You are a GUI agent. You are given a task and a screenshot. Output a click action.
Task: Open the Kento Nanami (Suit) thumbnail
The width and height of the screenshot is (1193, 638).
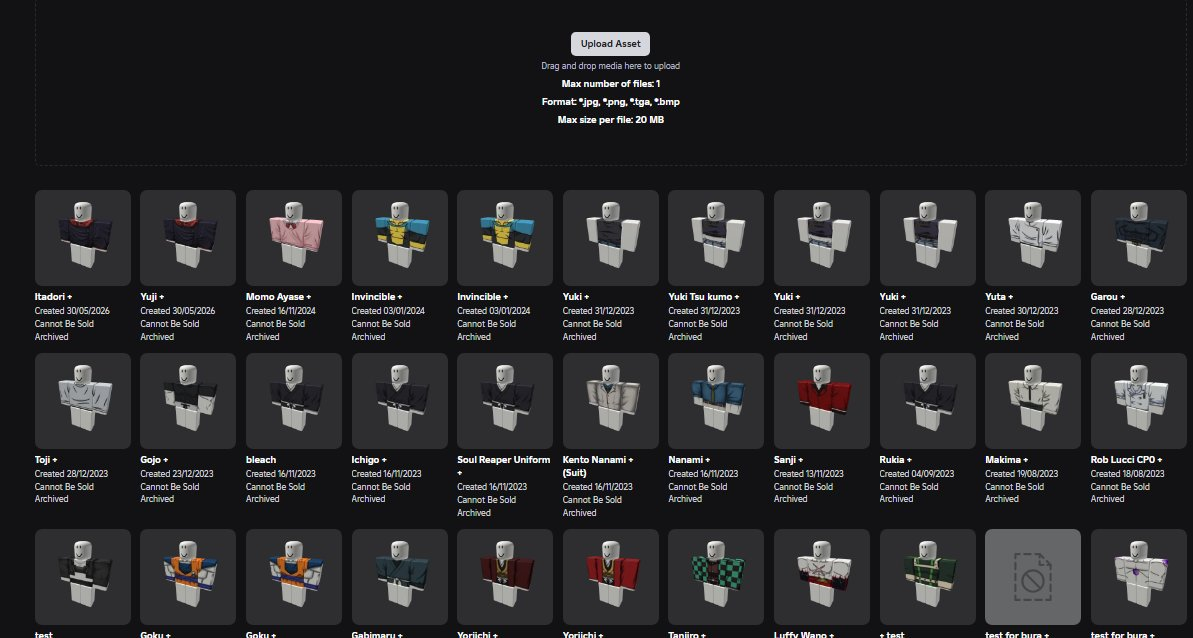tap(611, 401)
